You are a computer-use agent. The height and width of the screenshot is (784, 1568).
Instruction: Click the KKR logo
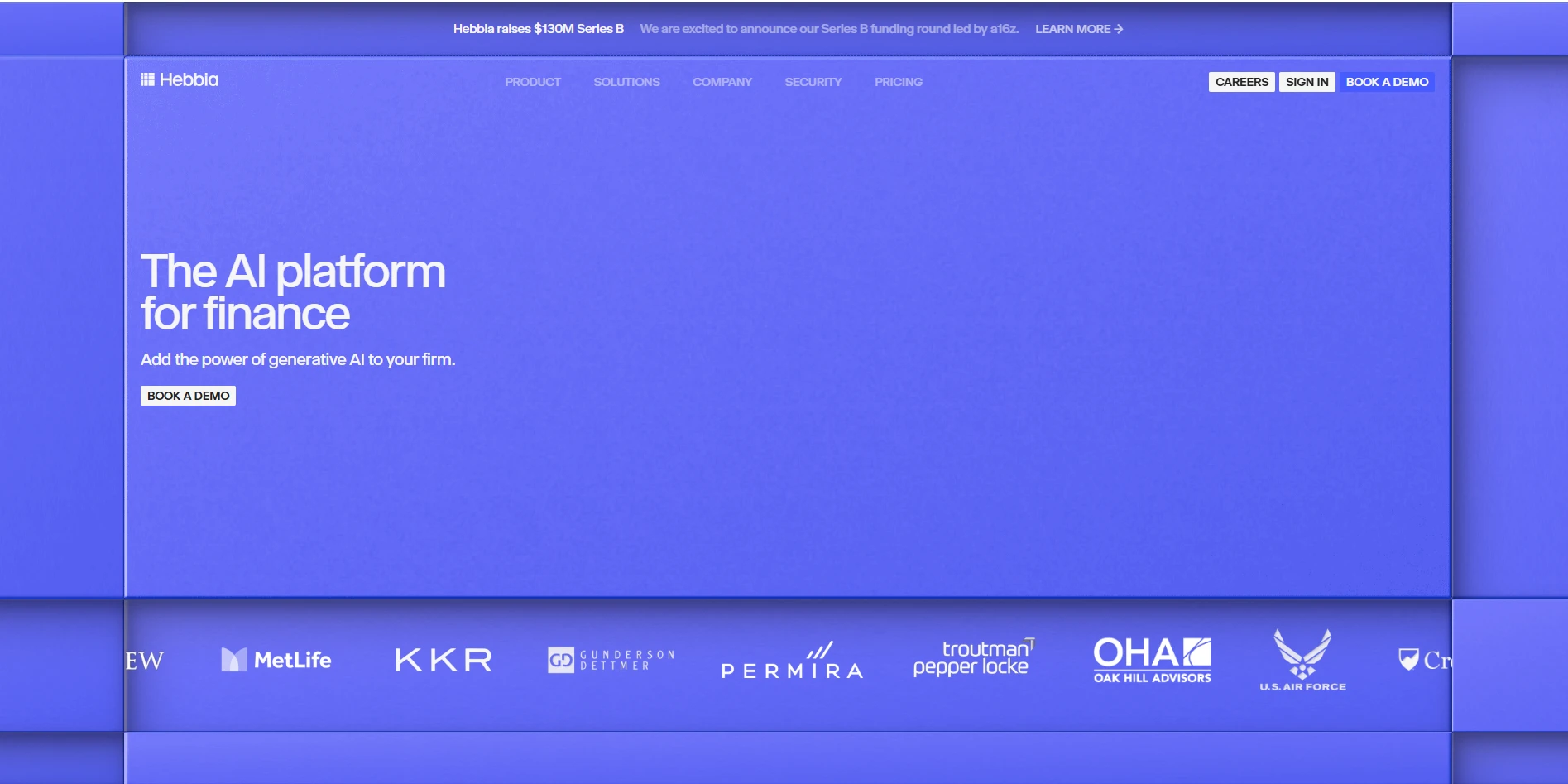pos(444,660)
